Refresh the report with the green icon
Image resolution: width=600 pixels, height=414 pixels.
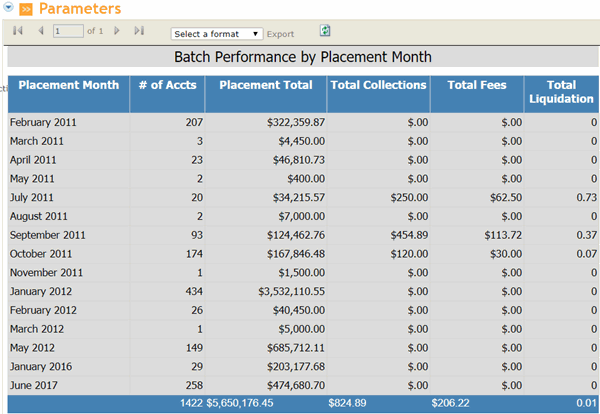(x=325, y=32)
